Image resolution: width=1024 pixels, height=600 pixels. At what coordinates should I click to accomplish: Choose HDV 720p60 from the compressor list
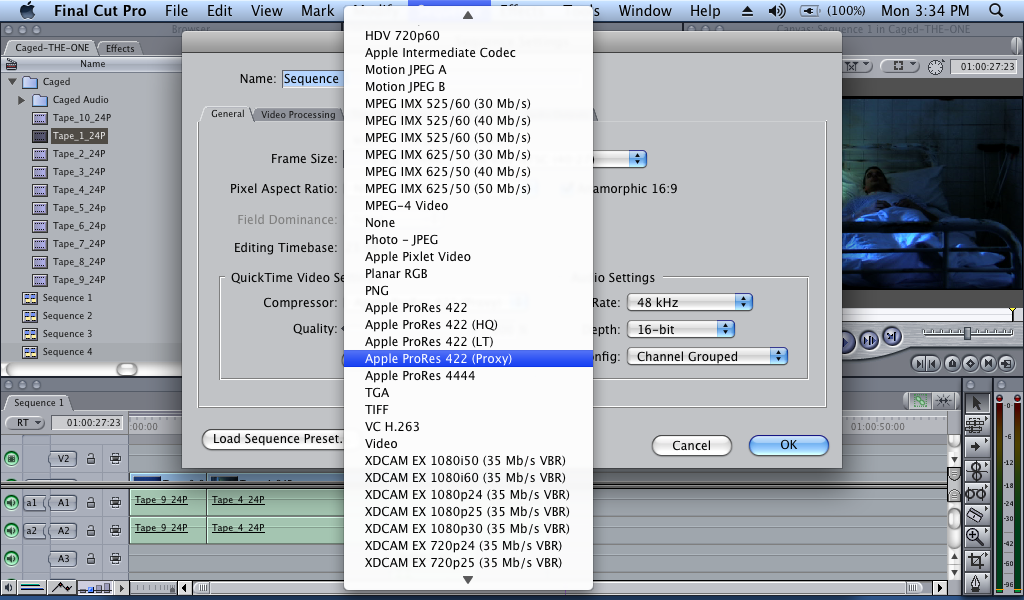468,36
